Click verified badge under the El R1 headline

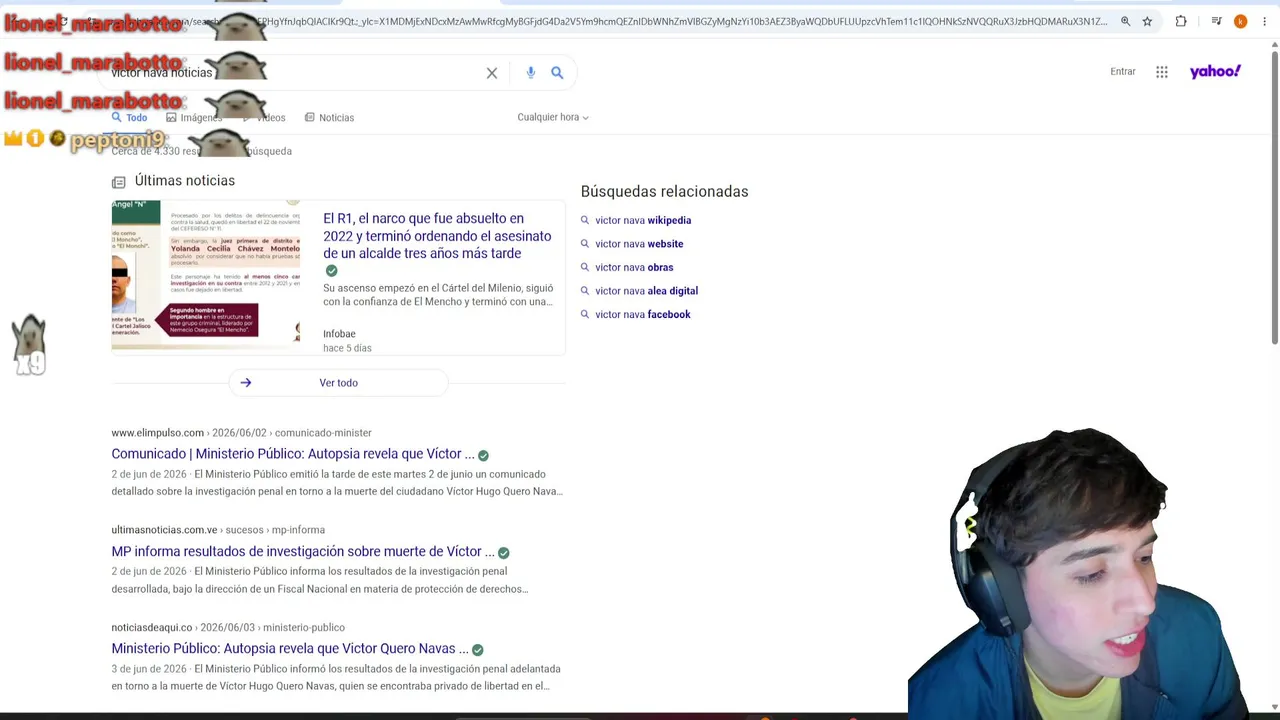coord(331,271)
